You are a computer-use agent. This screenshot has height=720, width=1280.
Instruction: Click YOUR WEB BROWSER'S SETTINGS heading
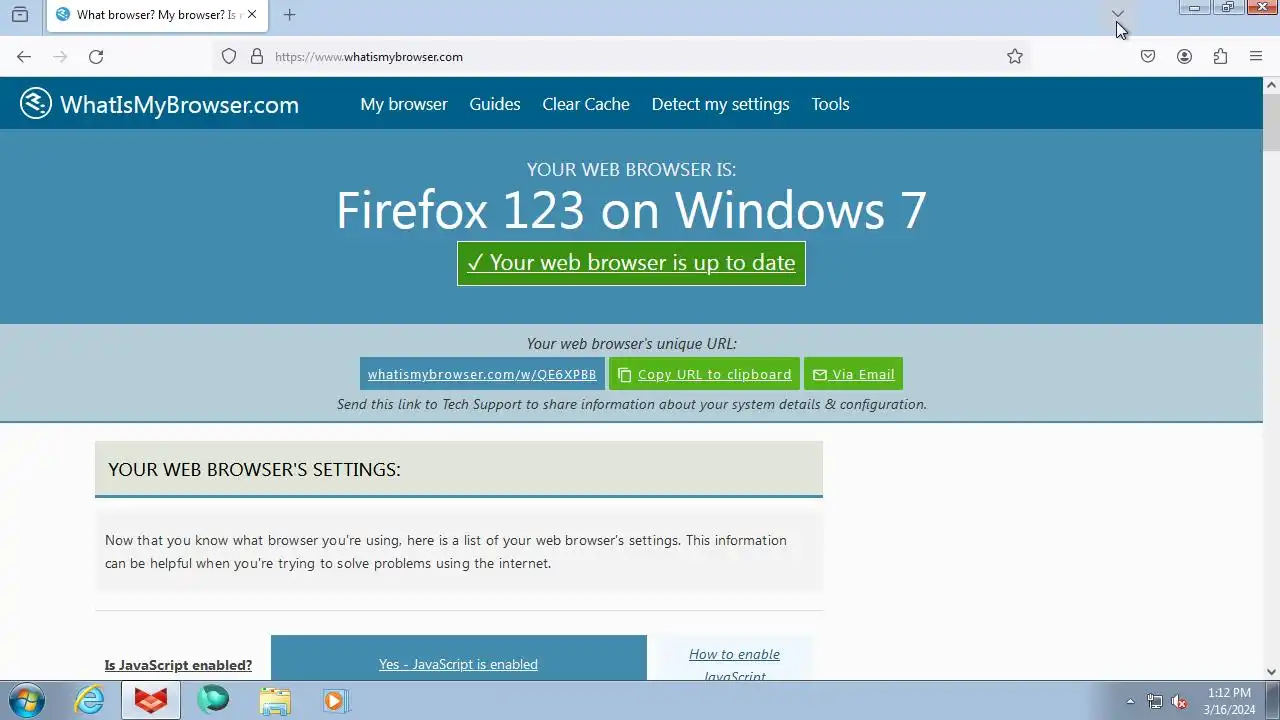(x=254, y=469)
